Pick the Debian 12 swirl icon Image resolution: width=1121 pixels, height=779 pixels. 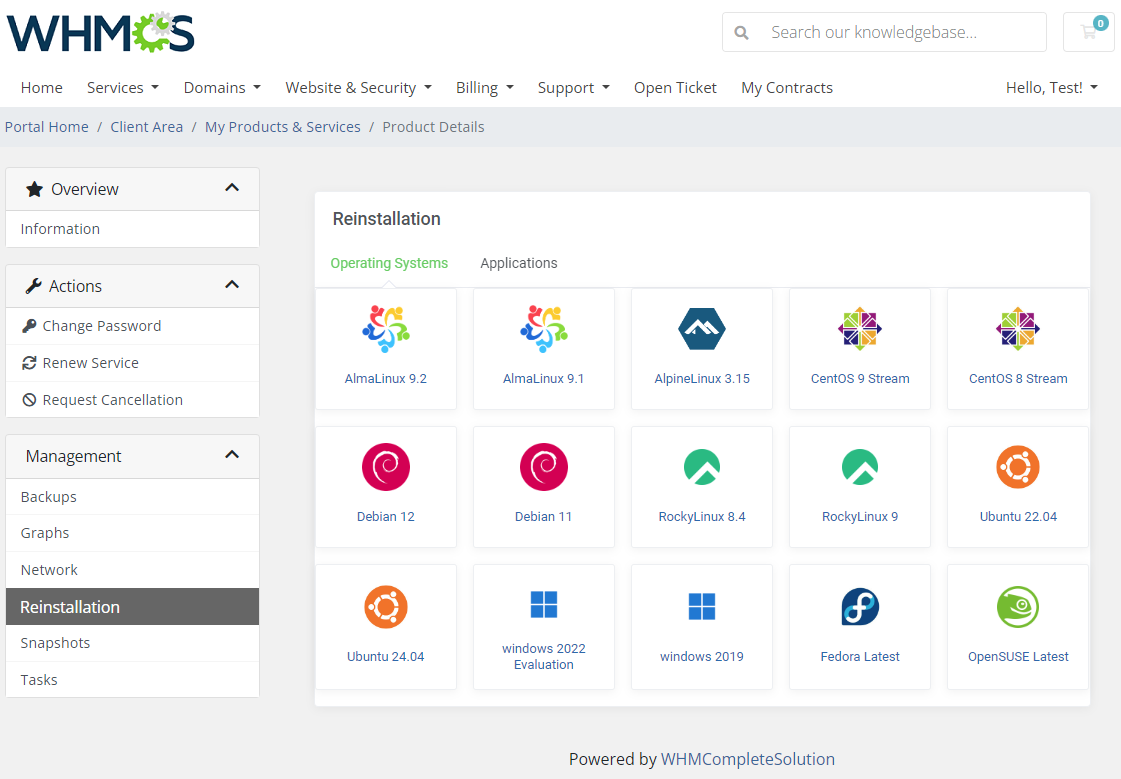pyautogui.click(x=386, y=467)
